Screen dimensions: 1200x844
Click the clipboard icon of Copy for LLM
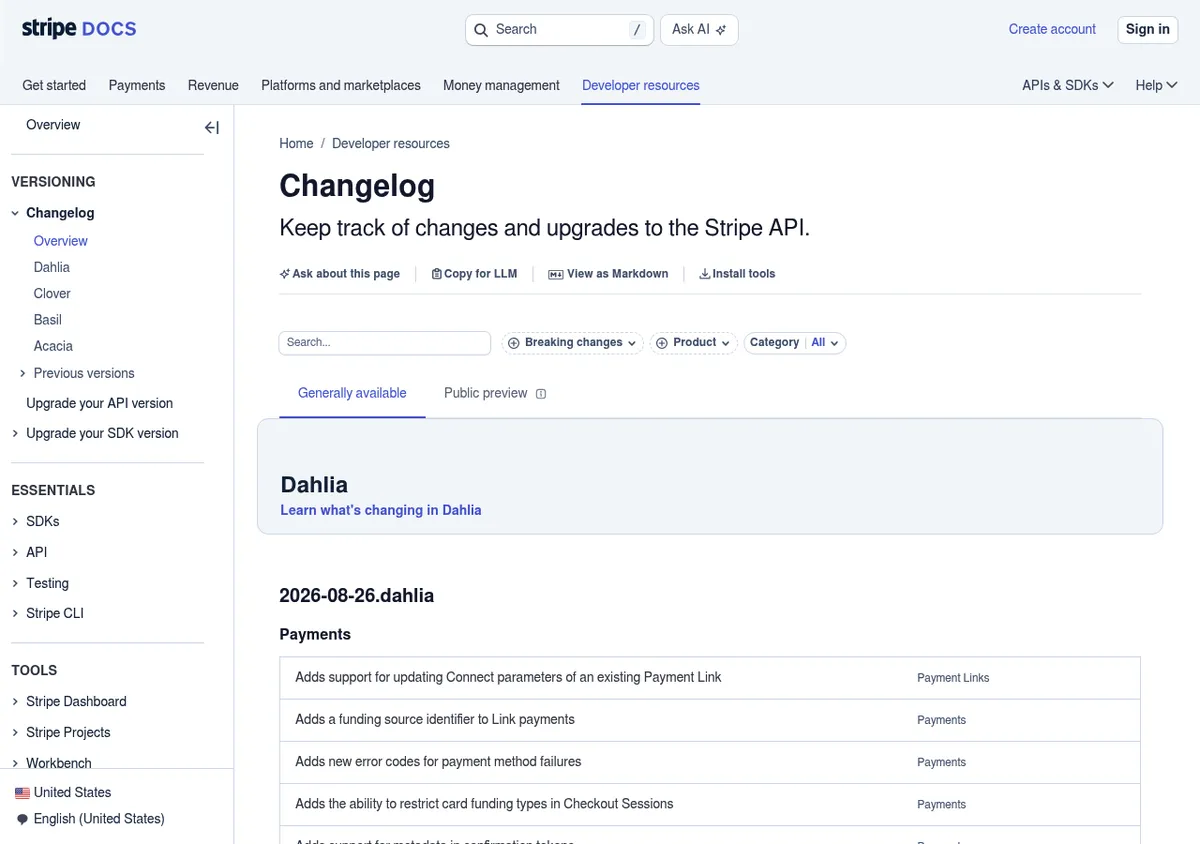pos(436,274)
